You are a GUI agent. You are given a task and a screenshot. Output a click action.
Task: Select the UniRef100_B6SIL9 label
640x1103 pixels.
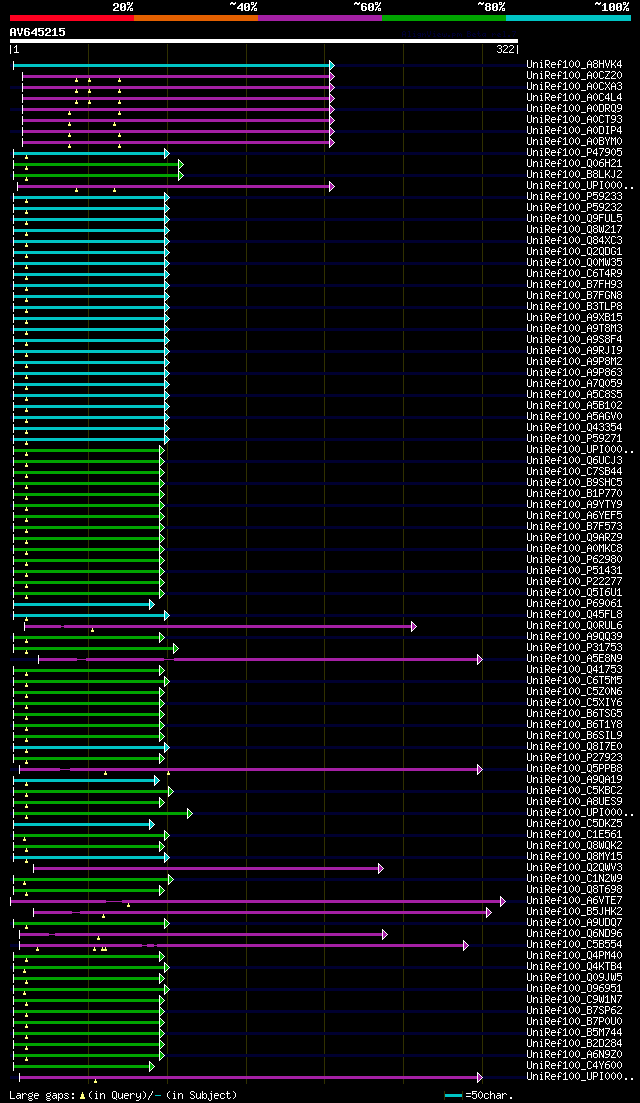click(574, 736)
